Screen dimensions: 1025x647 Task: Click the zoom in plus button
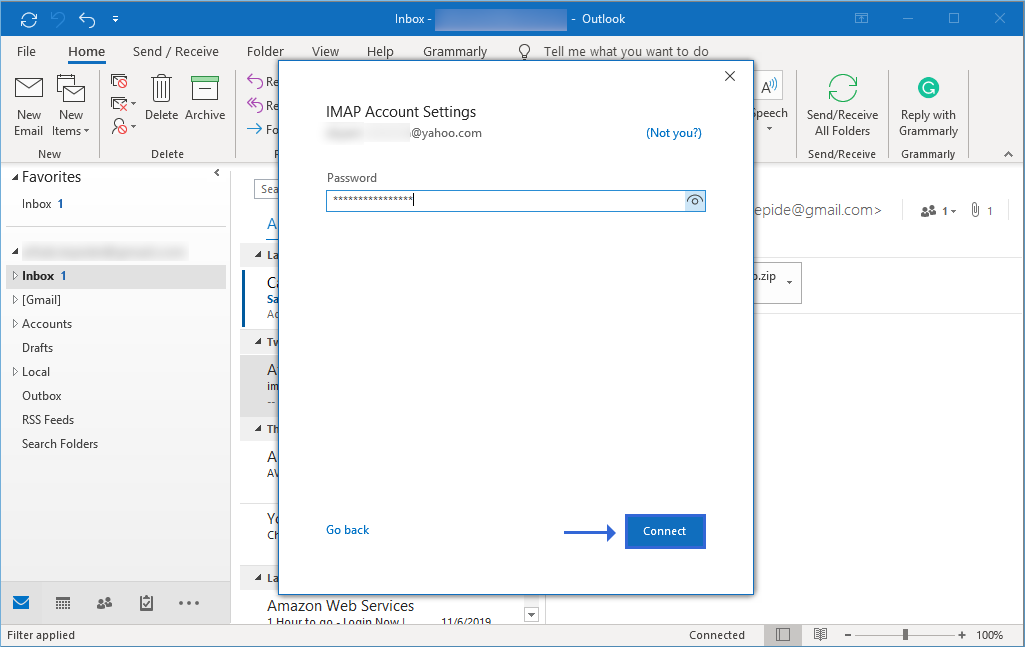[962, 635]
